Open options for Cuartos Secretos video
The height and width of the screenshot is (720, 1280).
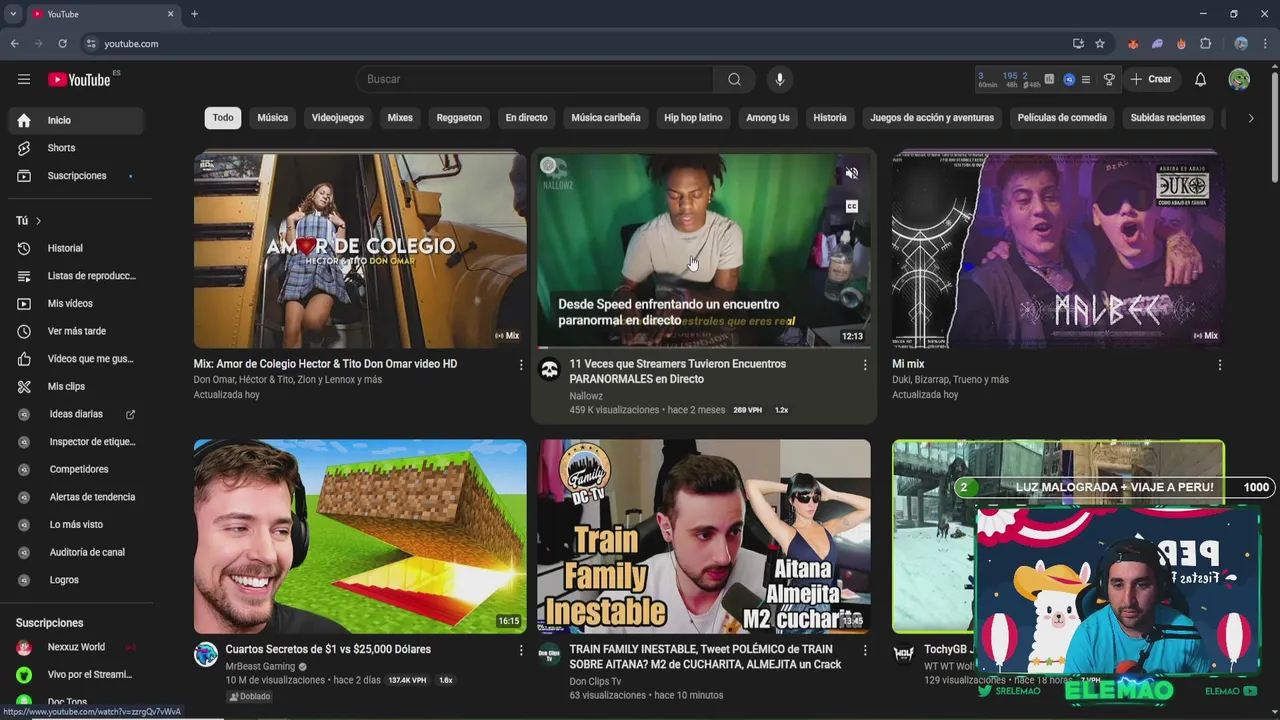point(520,650)
